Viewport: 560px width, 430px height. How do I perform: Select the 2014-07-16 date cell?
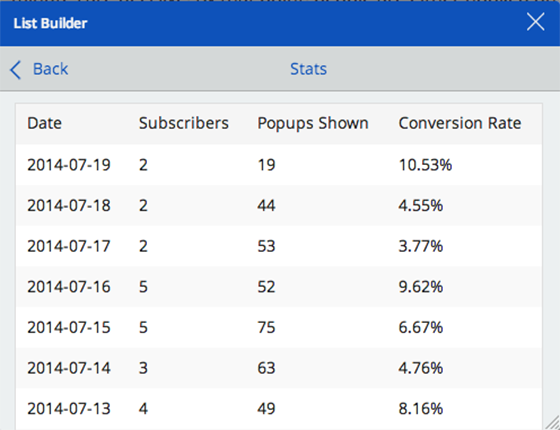point(69,287)
